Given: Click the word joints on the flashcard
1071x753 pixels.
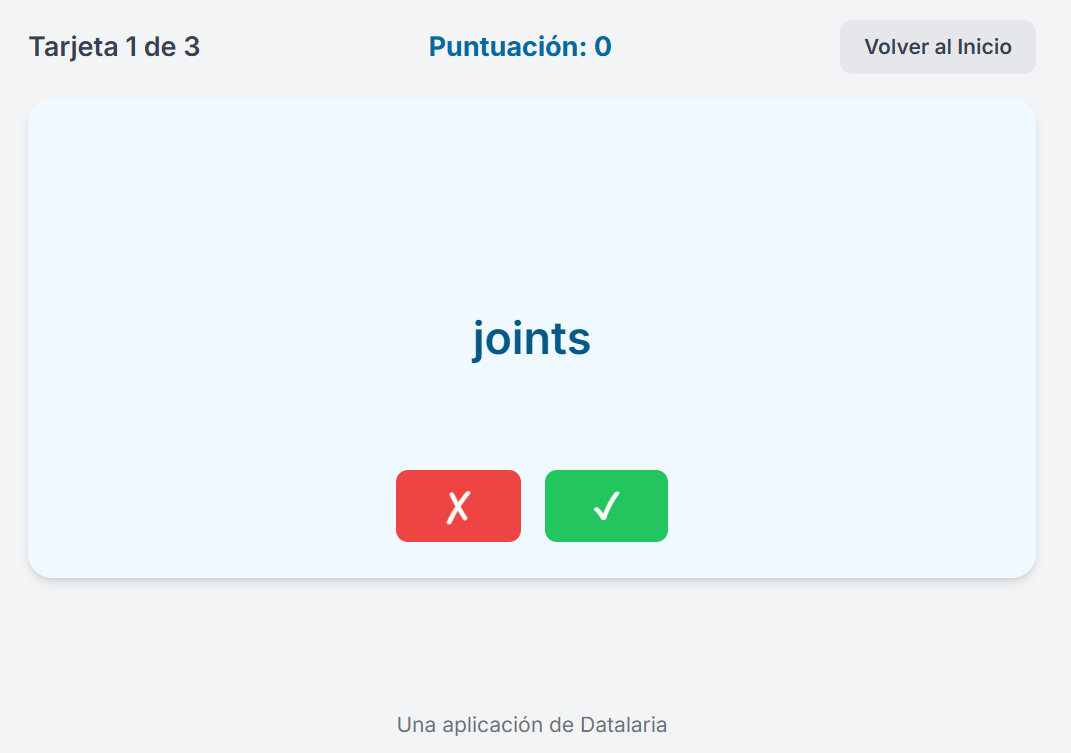Looking at the screenshot, I should click(531, 339).
